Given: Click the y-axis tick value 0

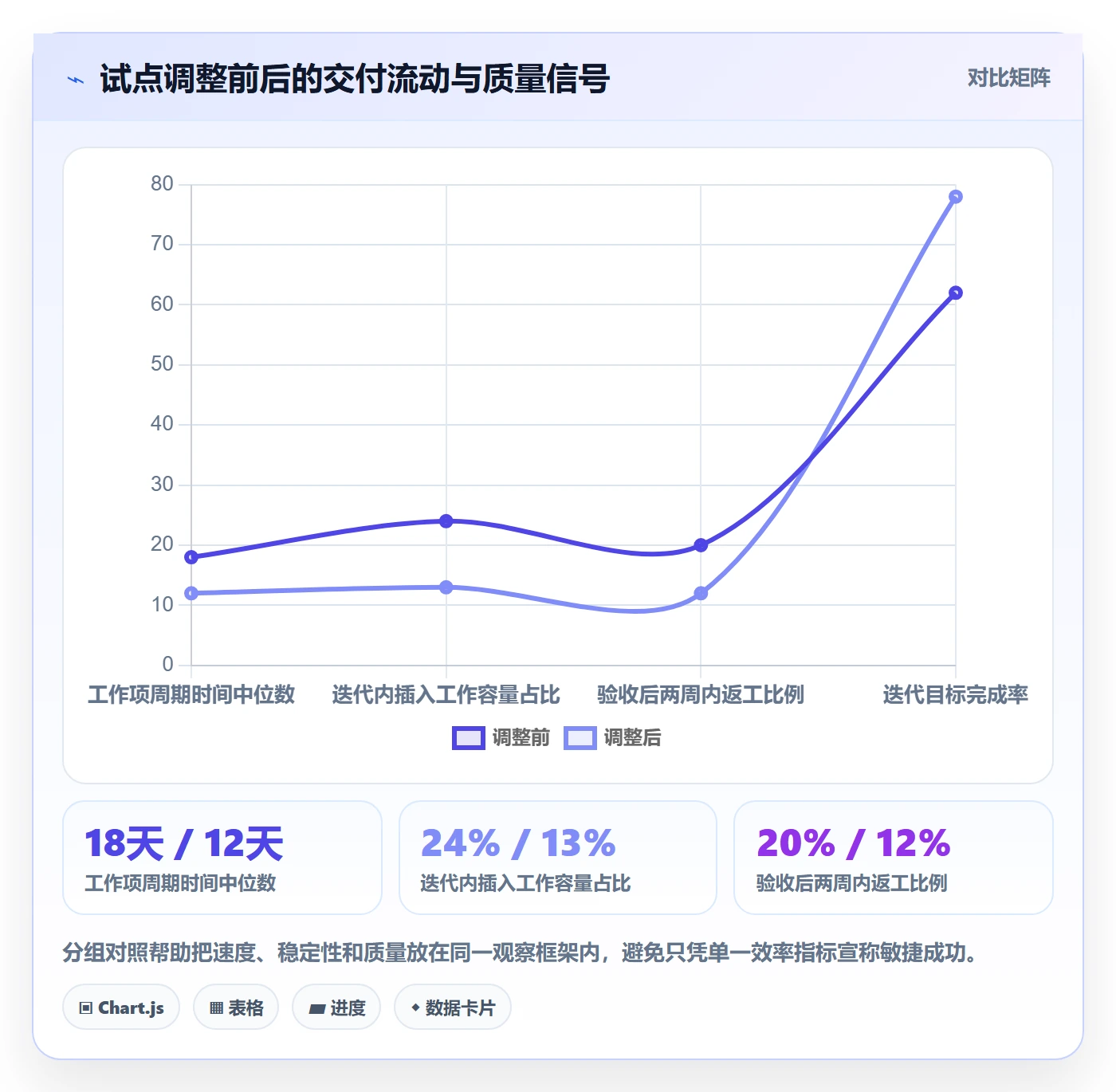Looking at the screenshot, I should (x=167, y=665).
